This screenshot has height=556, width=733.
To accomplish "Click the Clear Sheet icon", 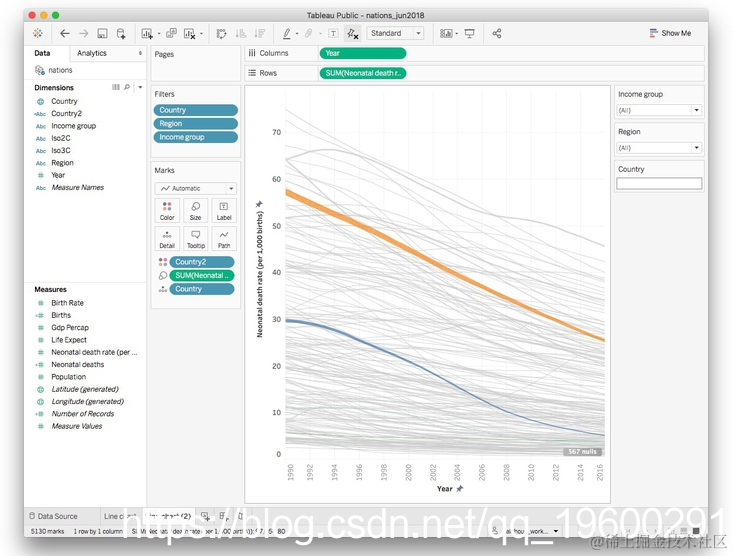I will pos(189,33).
